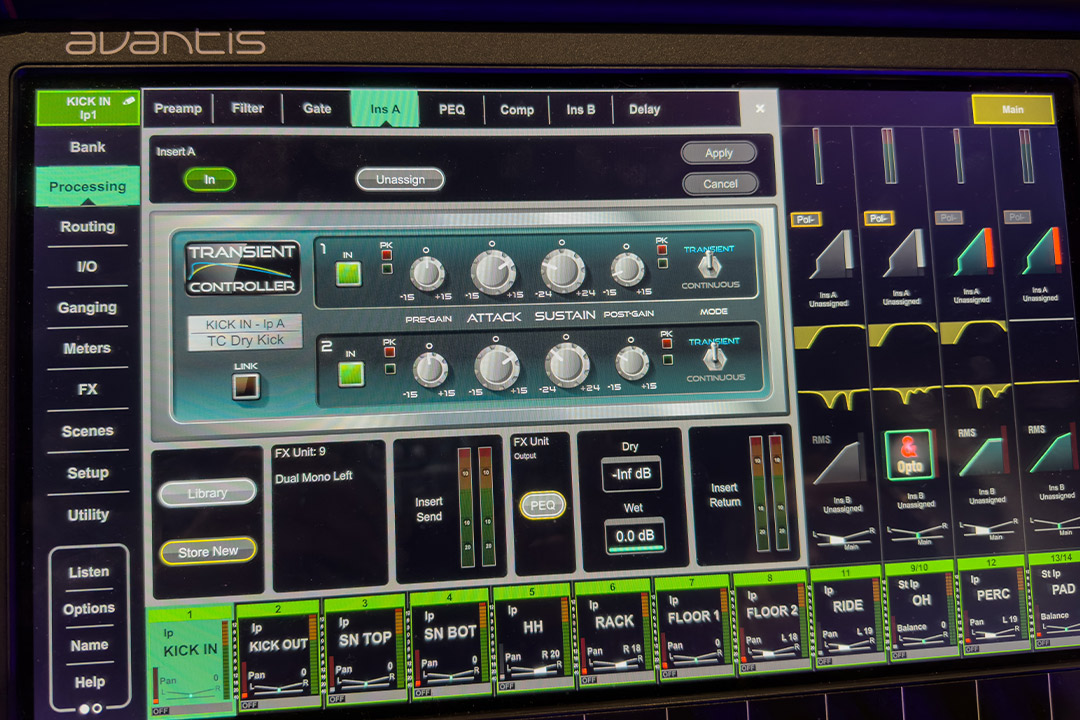Tap the page indicator dots below Help
Image resolution: width=1080 pixels, height=720 pixels.
tap(90, 708)
